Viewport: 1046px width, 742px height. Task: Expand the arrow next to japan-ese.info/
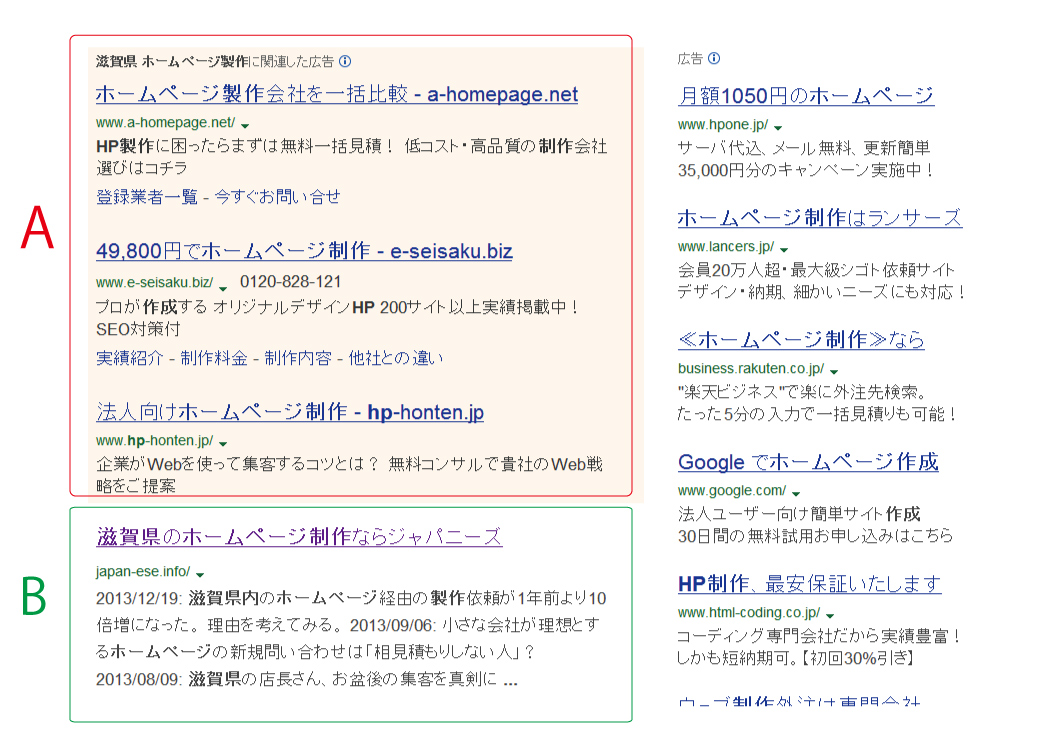(199, 574)
